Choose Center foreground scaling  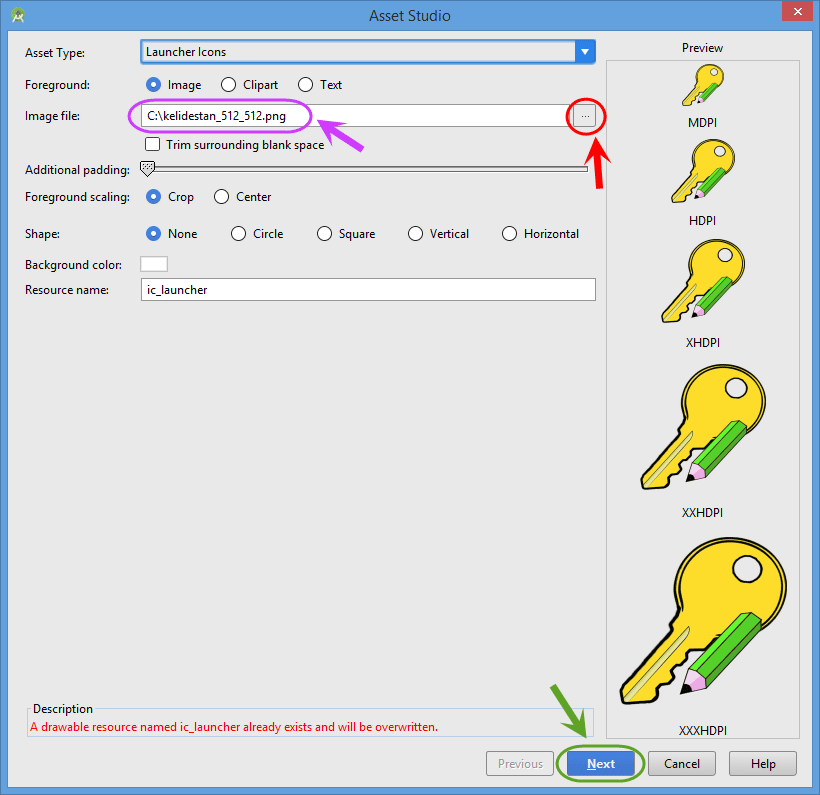(x=221, y=197)
